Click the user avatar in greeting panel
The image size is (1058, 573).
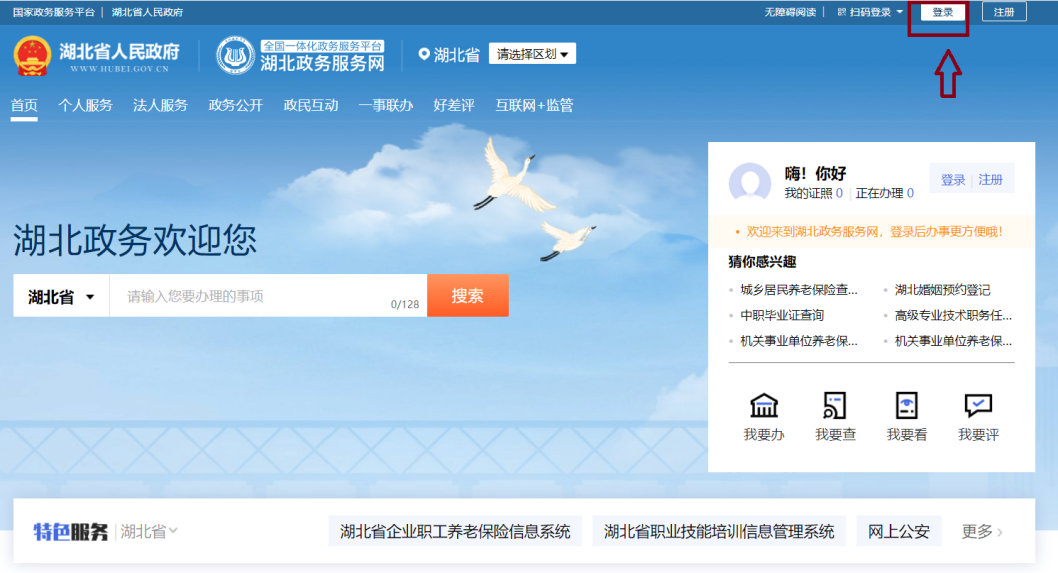coord(750,182)
